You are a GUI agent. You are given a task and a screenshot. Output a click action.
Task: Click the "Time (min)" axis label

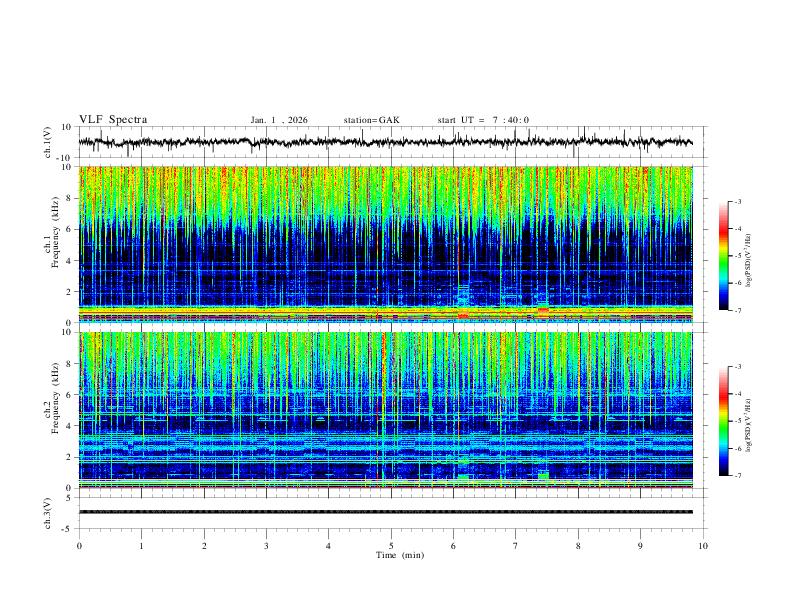400,555
